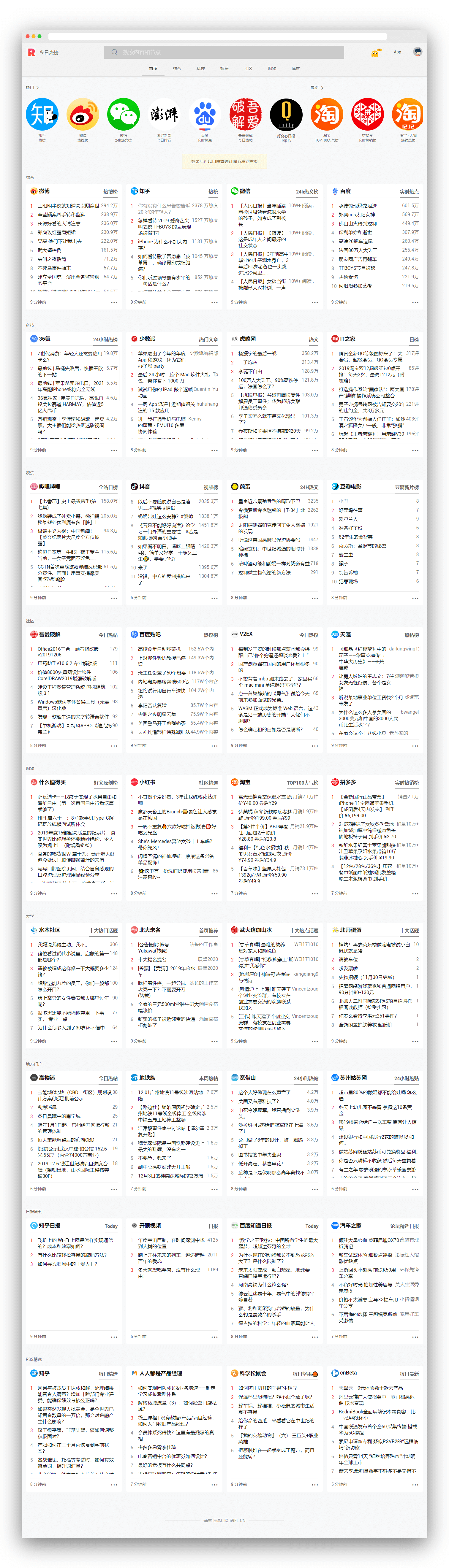Open the 微信24h热文榜 round icon

123,114
